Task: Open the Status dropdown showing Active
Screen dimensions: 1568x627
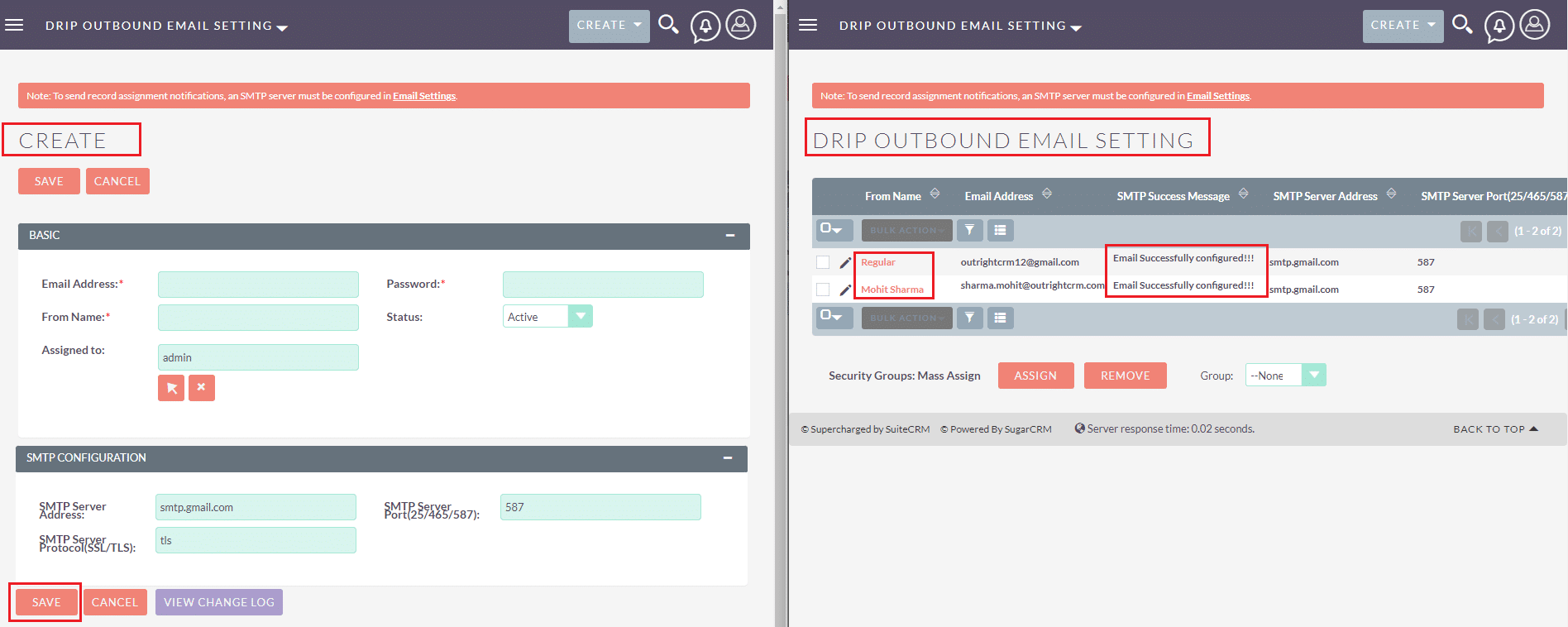Action: [x=547, y=316]
